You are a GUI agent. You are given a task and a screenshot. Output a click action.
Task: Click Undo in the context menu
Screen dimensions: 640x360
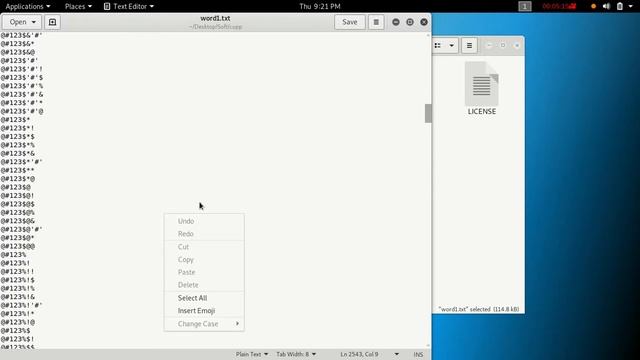tap(204, 221)
